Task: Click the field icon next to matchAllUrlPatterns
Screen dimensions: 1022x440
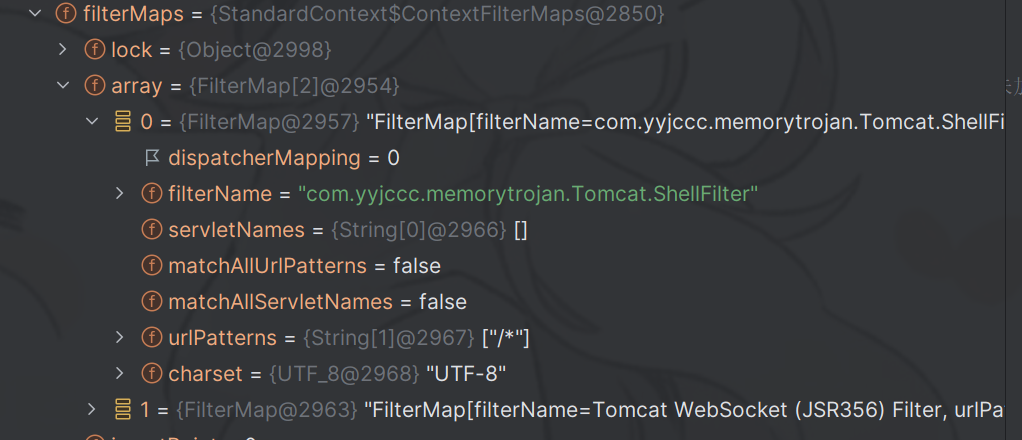Action: tap(152, 266)
